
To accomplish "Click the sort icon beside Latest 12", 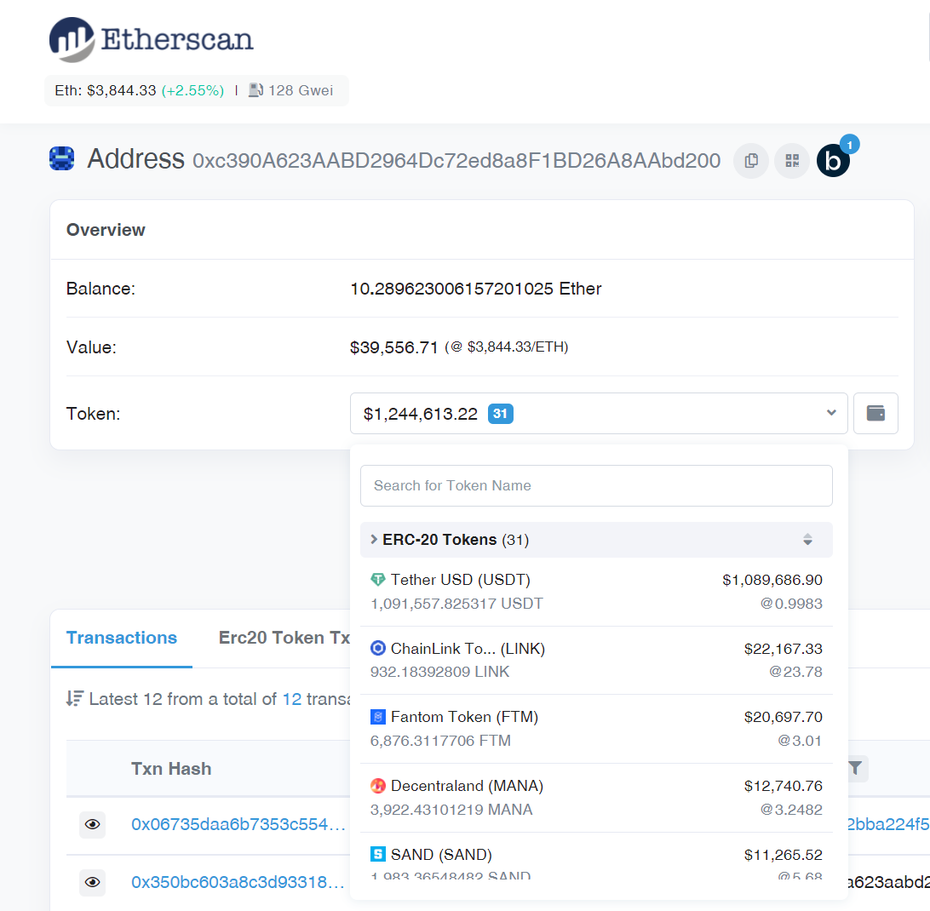I will tap(75, 699).
